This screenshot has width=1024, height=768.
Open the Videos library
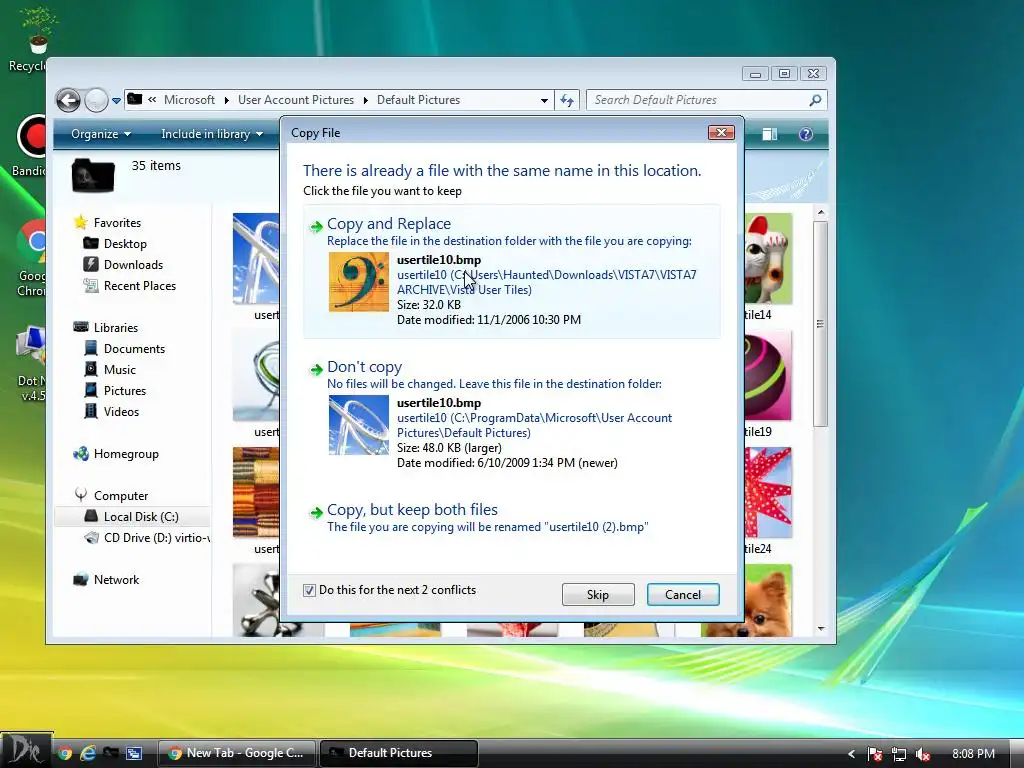click(121, 411)
